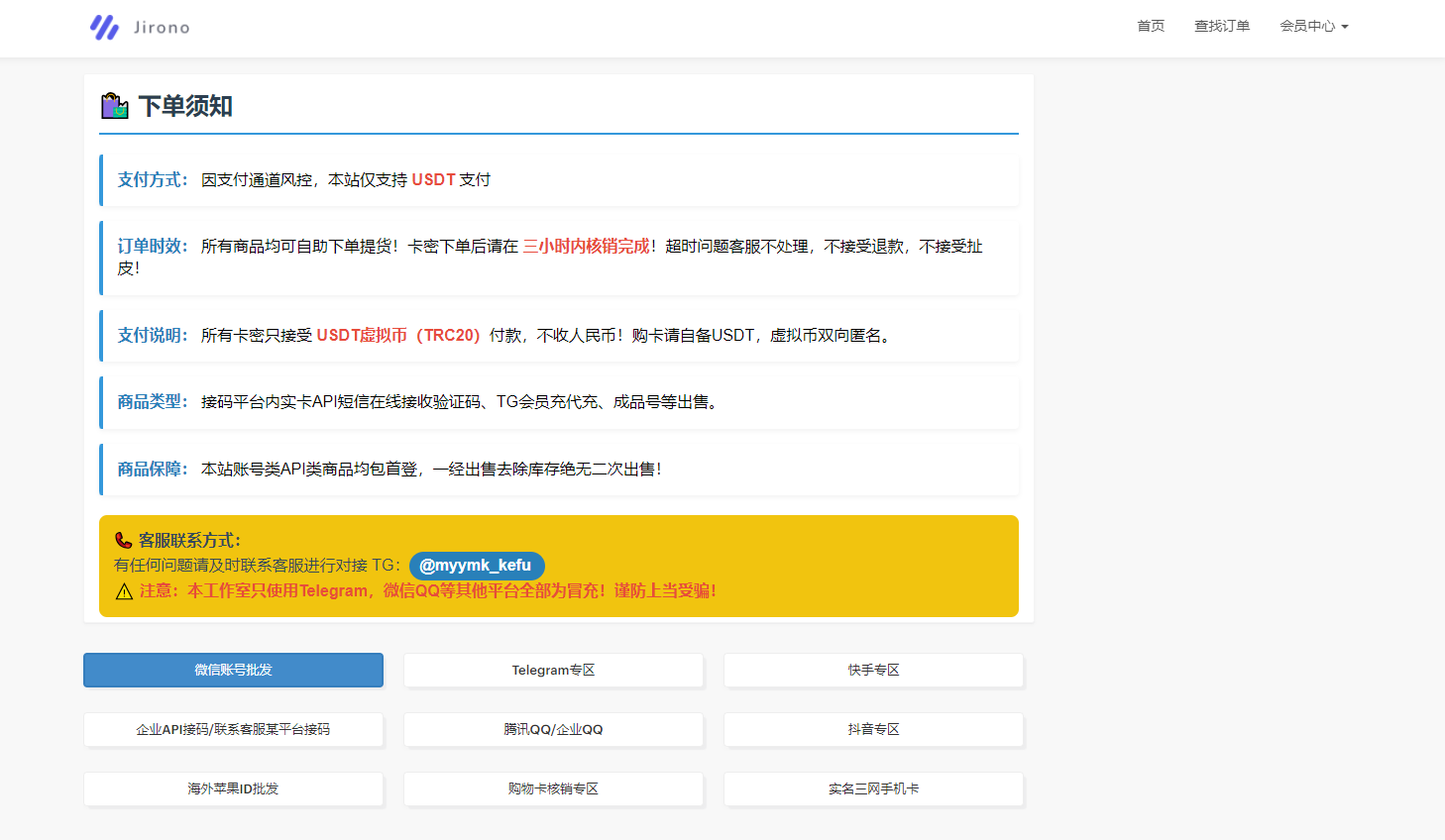This screenshot has width=1445, height=840.
Task: Open 购物卡核销专区
Action: (553, 789)
